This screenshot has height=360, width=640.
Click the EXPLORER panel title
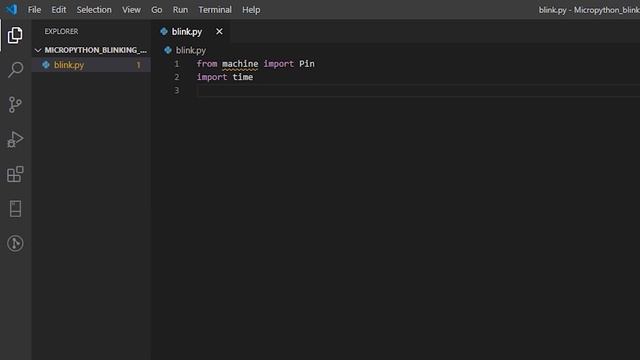coord(61,31)
